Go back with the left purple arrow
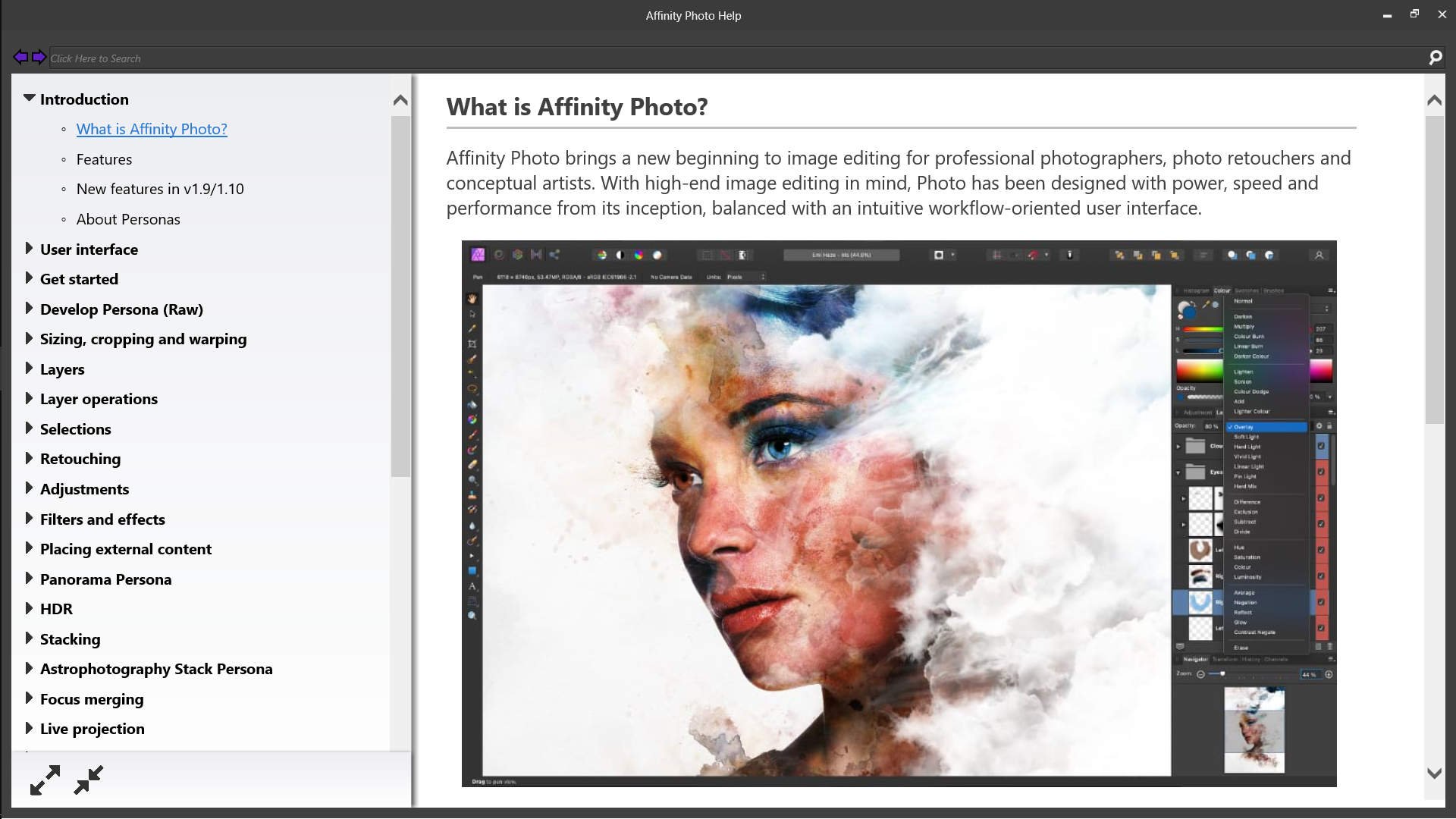1456x819 pixels. (20, 57)
